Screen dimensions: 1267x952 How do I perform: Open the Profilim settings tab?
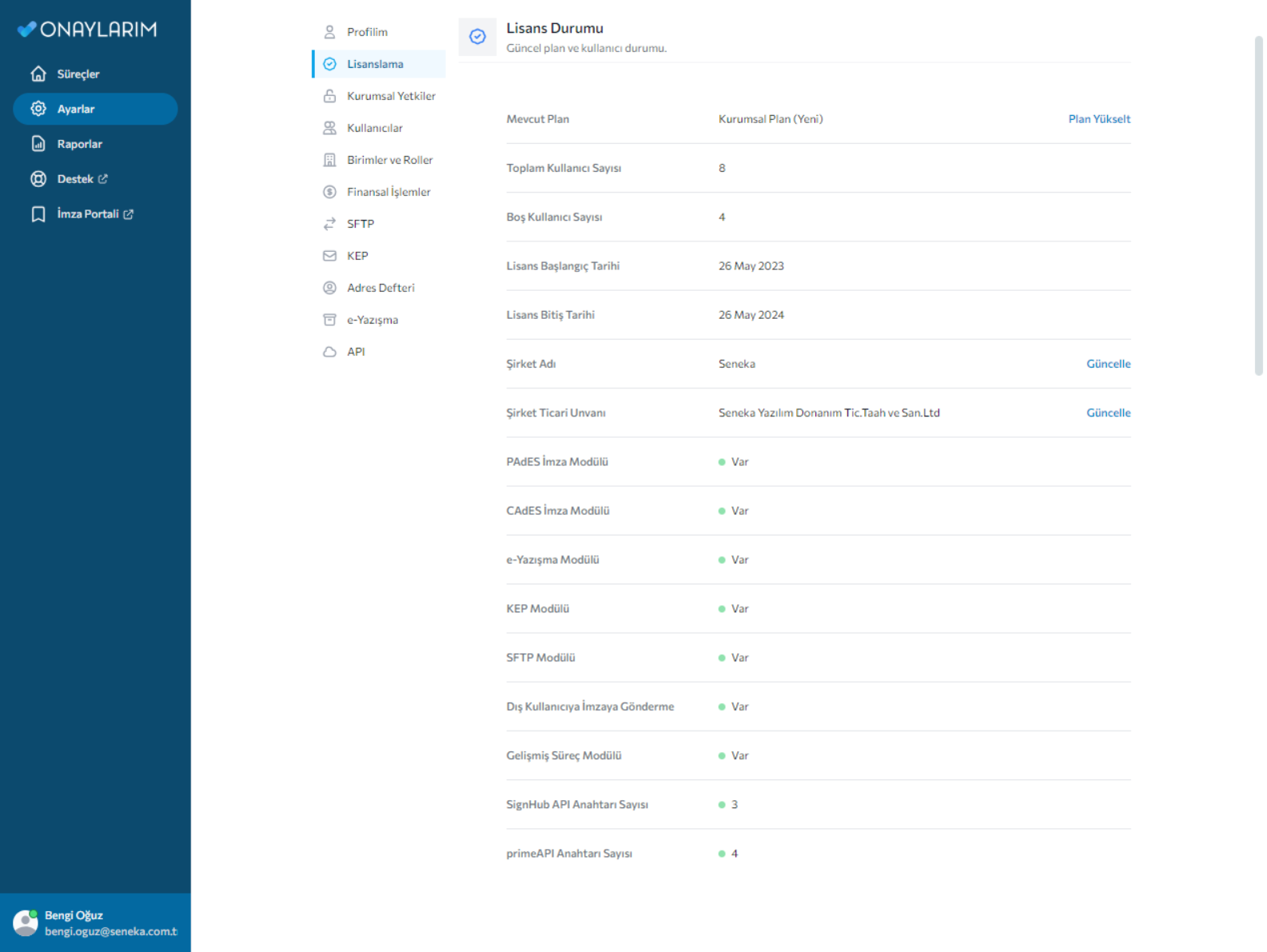coord(367,32)
